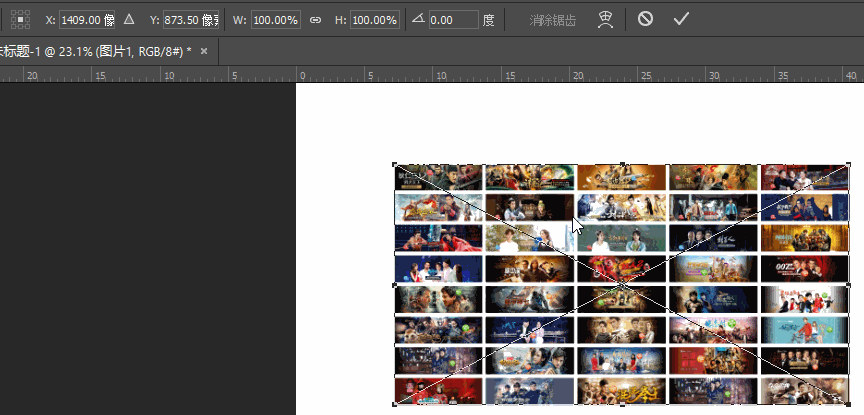
Task: Click the rotation angle input field
Action: click(x=453, y=20)
